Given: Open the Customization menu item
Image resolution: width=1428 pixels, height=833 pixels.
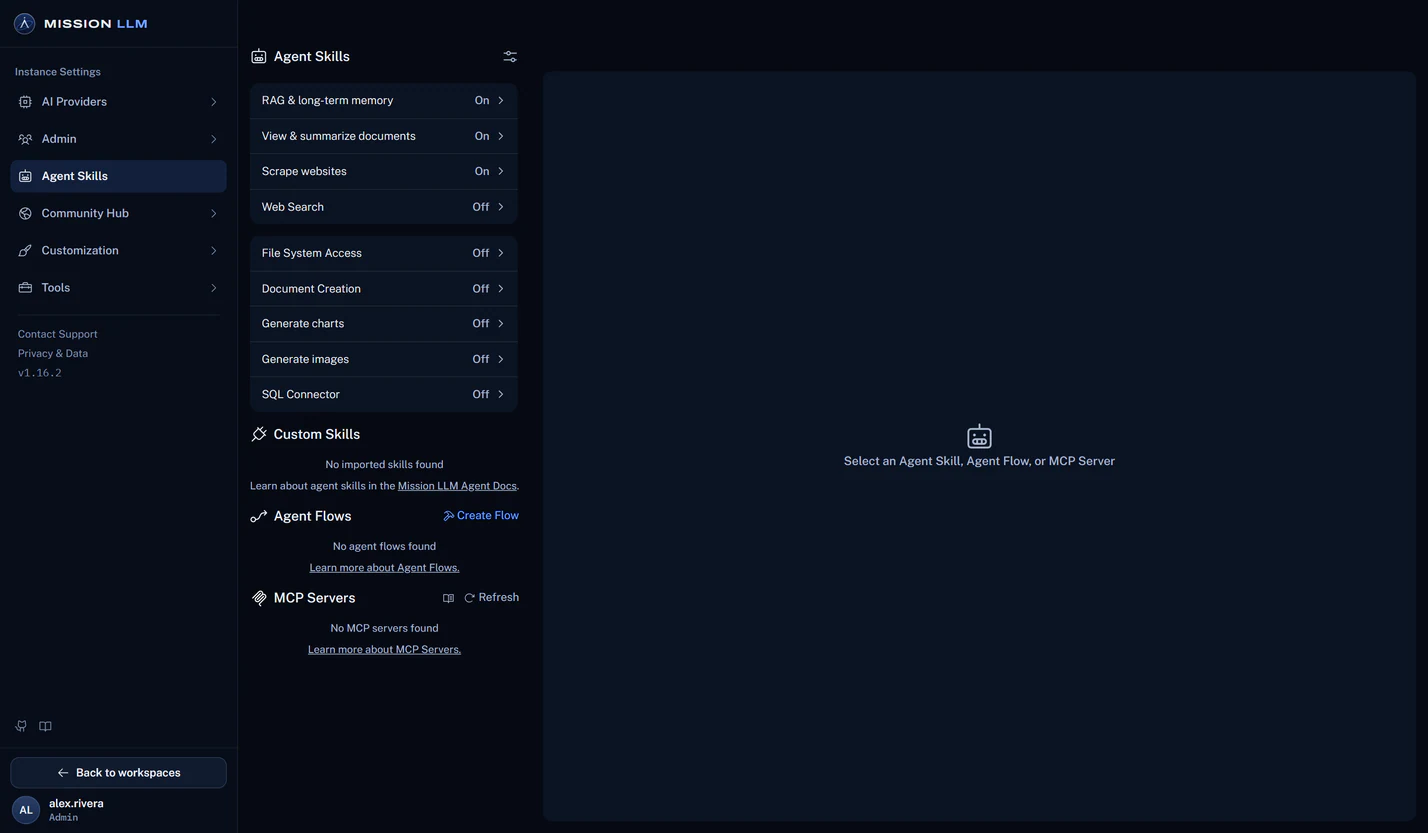Looking at the screenshot, I should [x=118, y=251].
